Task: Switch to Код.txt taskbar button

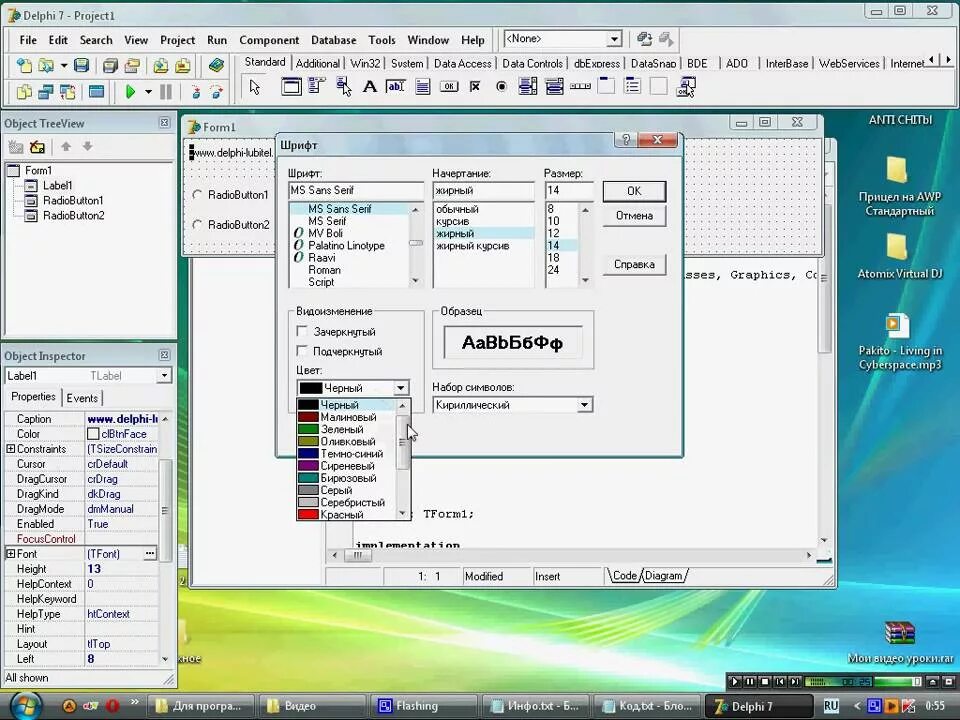Action: point(647,706)
